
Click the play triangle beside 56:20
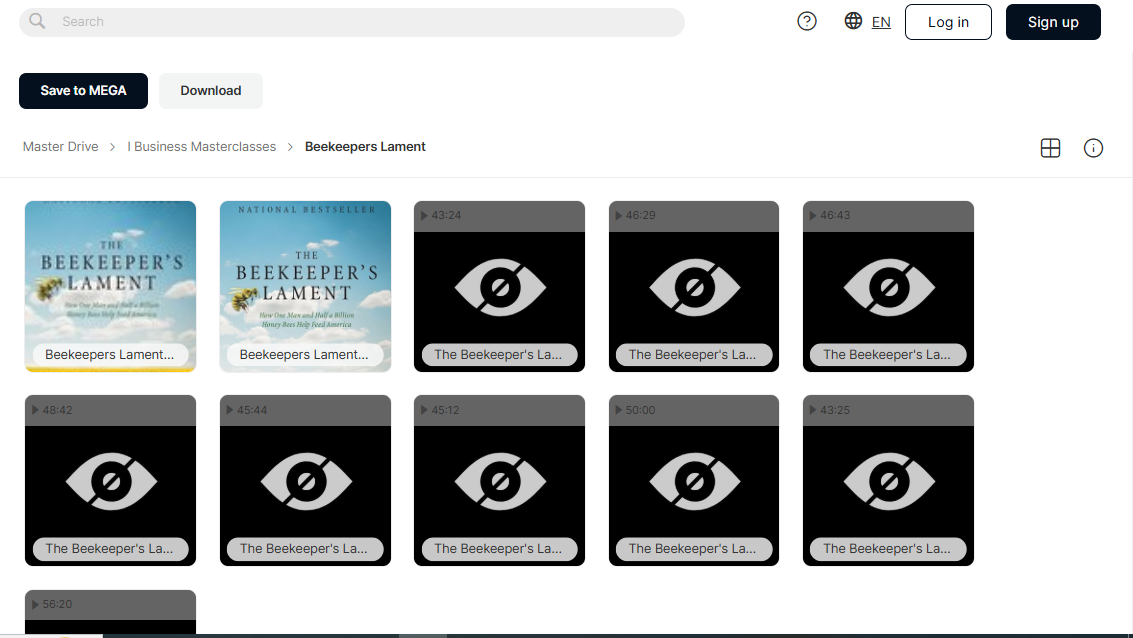(35, 604)
